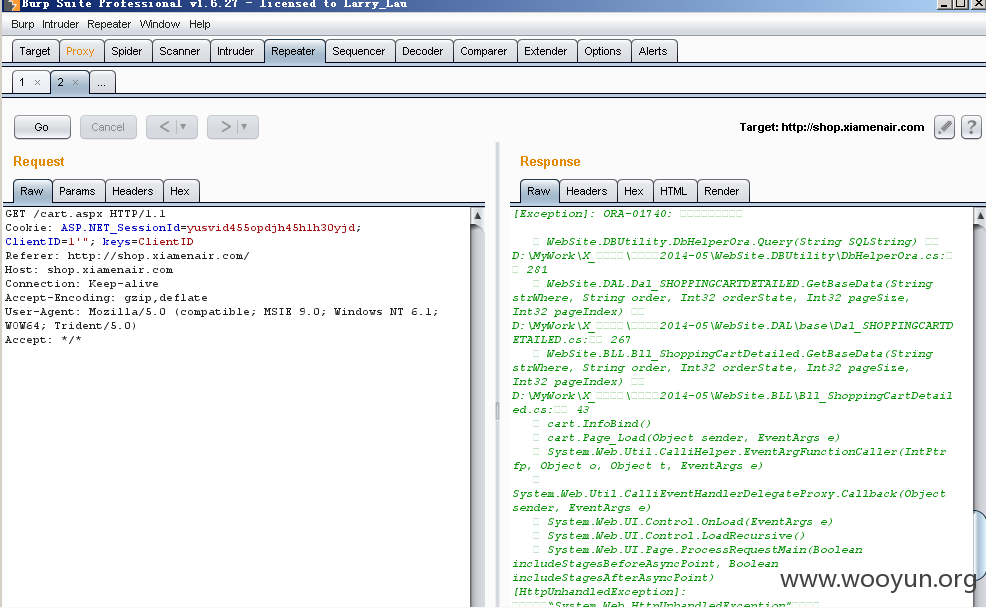Click the cart.Page_Load stack trace line
Viewport: 986px width, 608px height.
[693, 438]
